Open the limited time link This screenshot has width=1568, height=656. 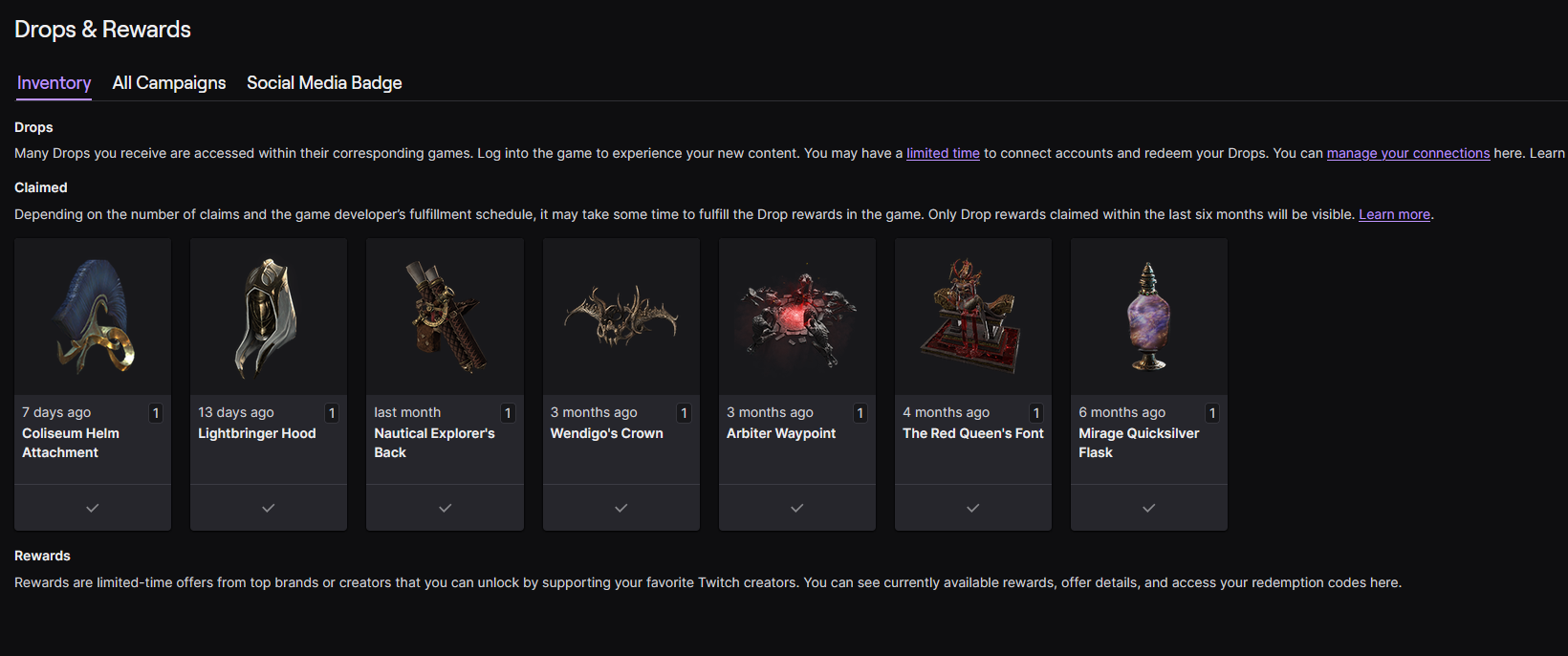pos(943,153)
